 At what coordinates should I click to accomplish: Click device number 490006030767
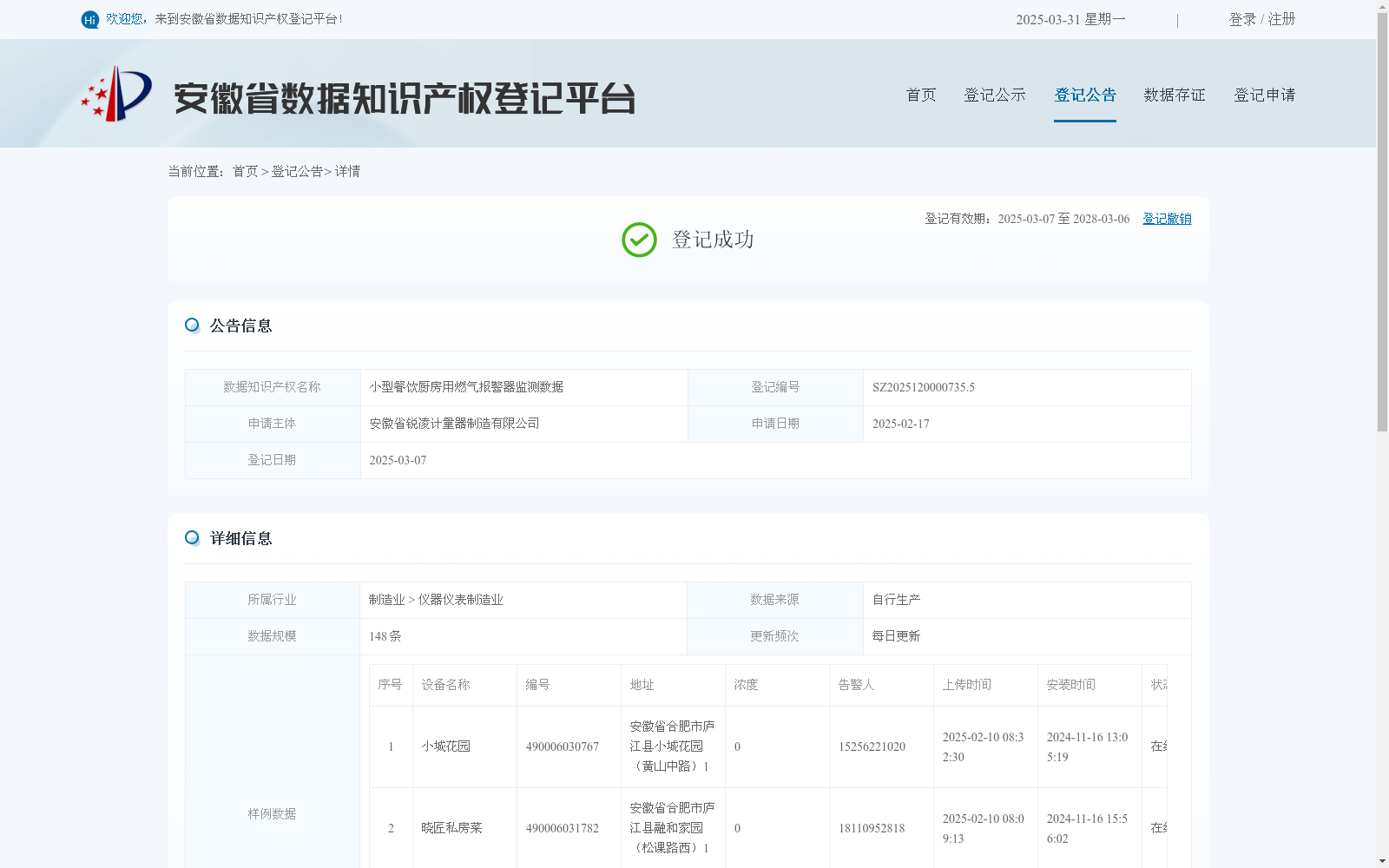(562, 746)
